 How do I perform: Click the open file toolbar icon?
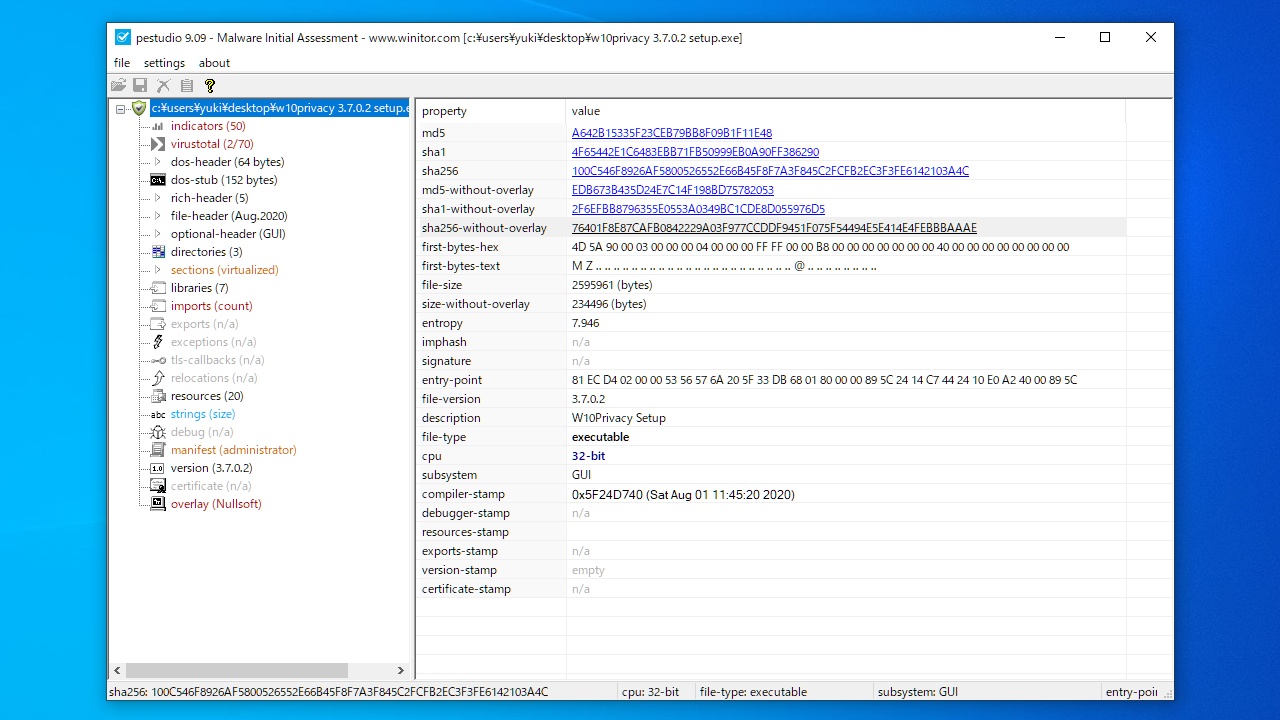click(118, 86)
